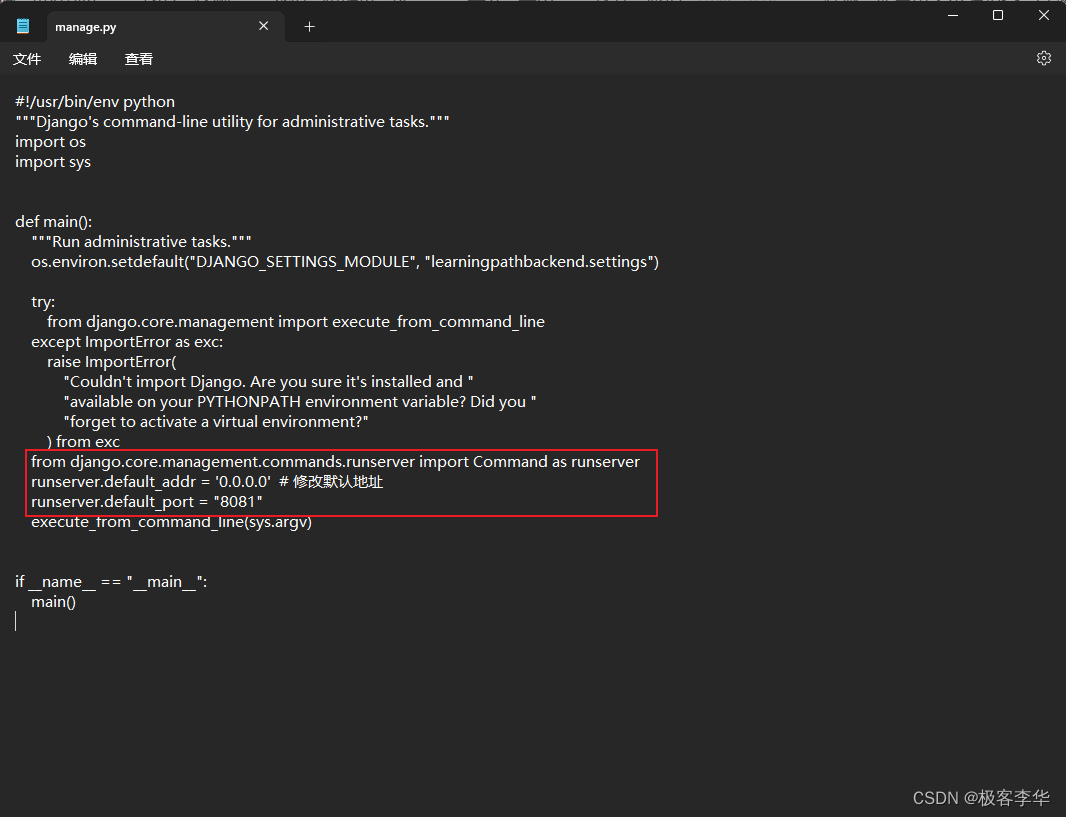Add a new tab with plus button

pyautogui.click(x=309, y=27)
